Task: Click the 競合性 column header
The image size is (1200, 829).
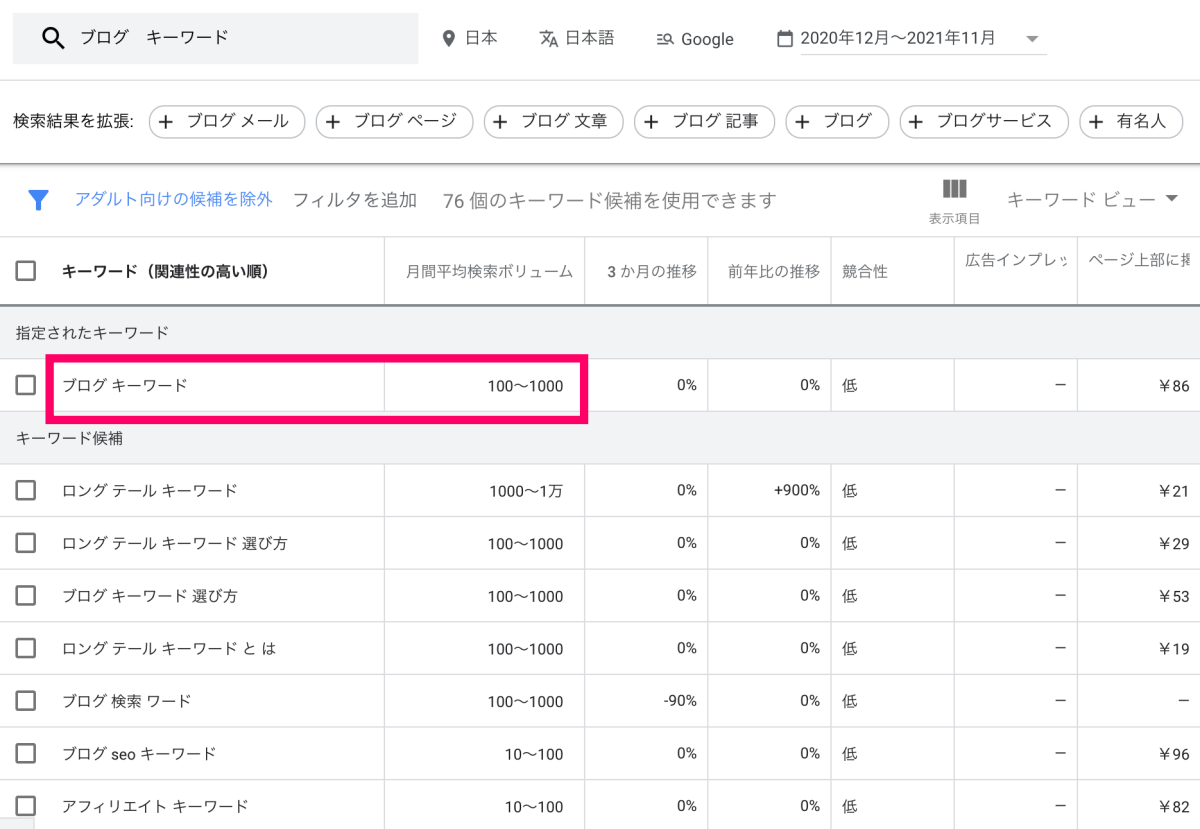Action: [865, 271]
